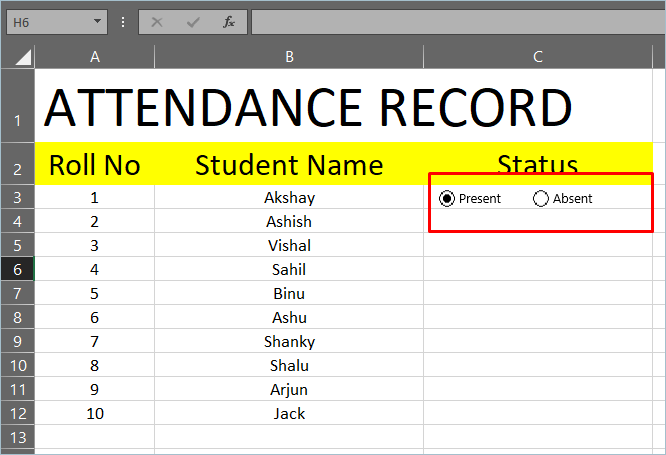Screen dimensions: 666x455
Task: Select column C header
Action: click(x=537, y=57)
